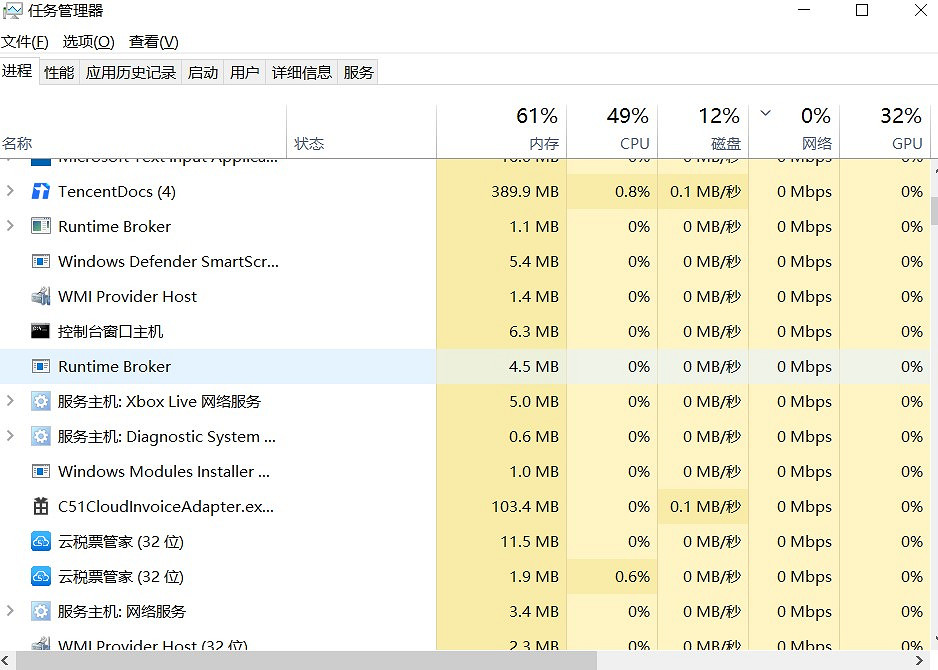Select the 控制台窗口主机 console icon
Image resolution: width=938 pixels, height=670 pixels.
coord(41,331)
